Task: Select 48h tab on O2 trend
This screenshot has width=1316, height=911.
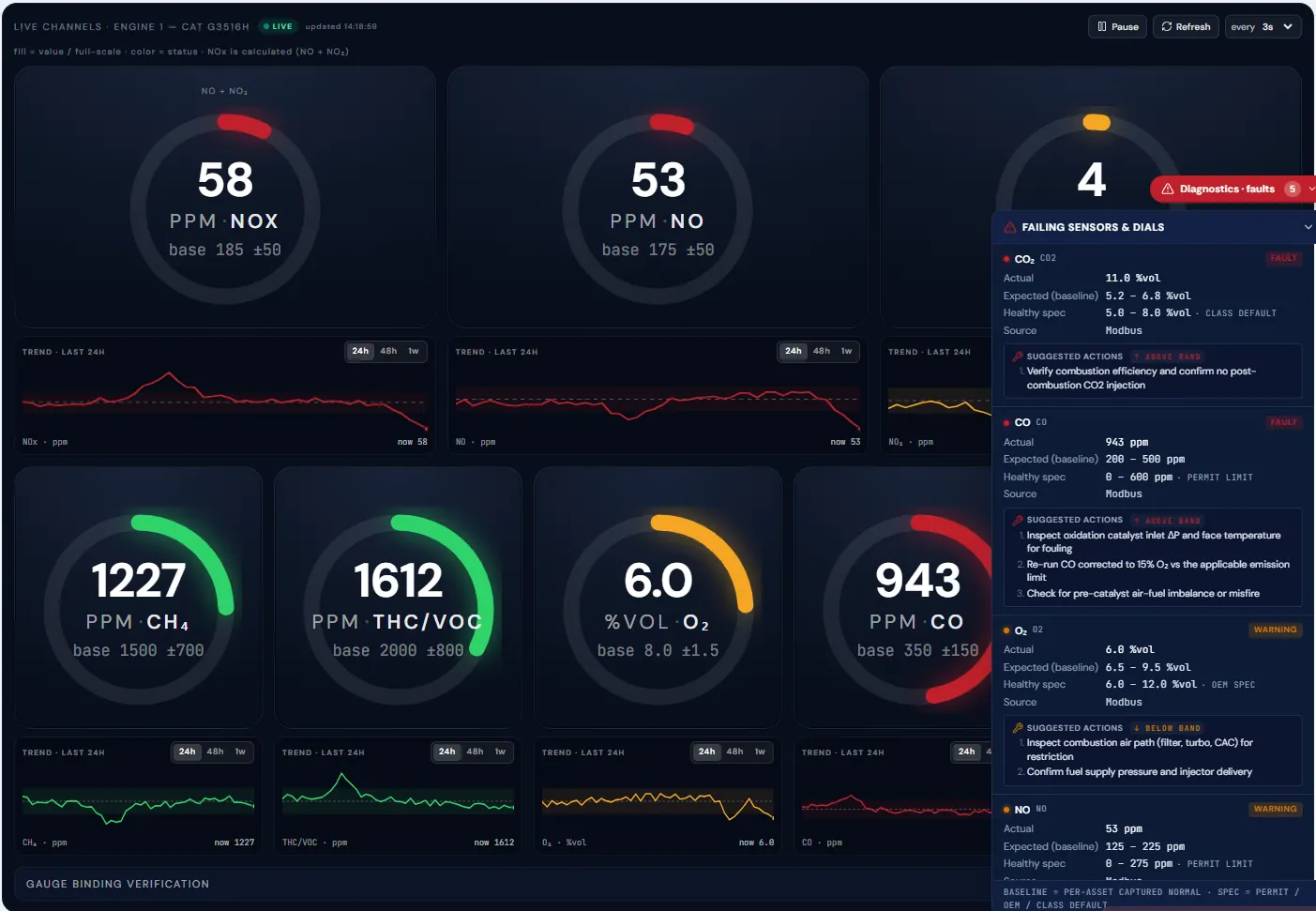Action: [735, 752]
